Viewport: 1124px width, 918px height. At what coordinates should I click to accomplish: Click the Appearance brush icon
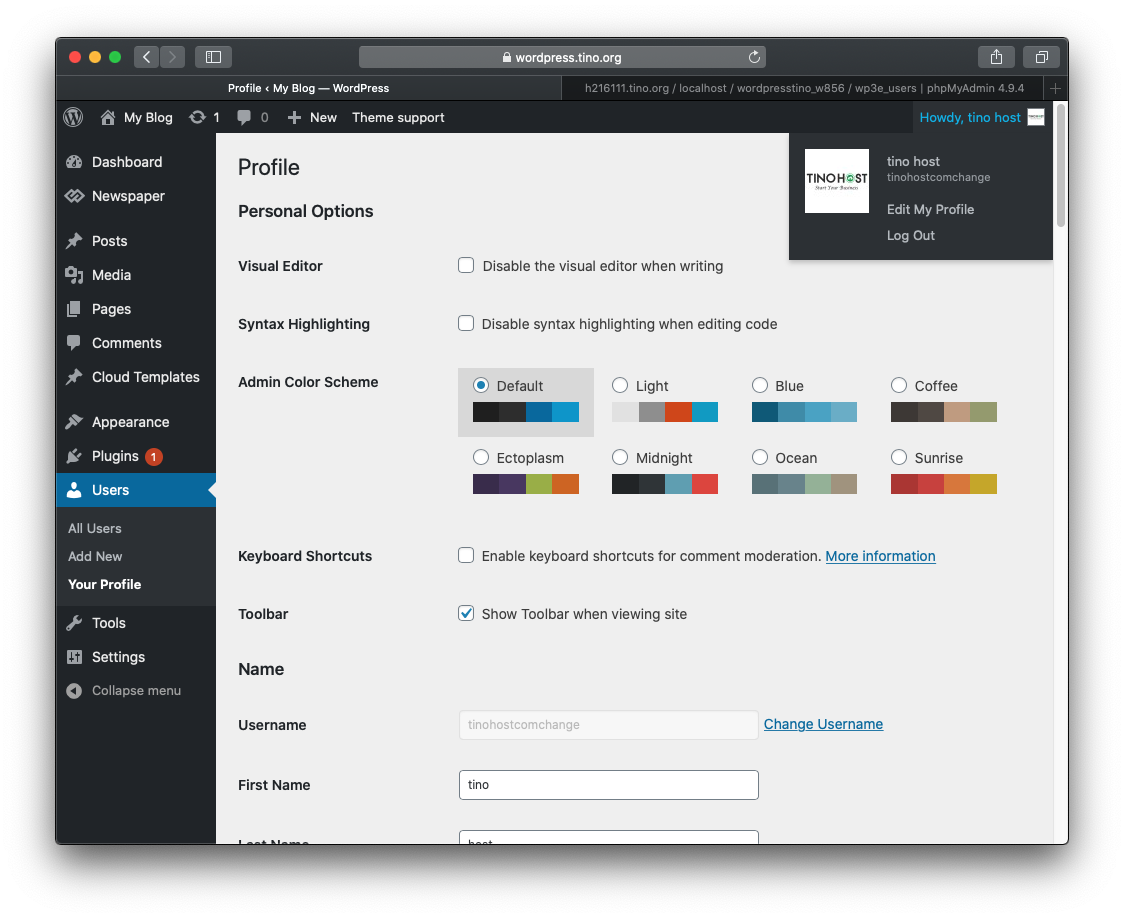(x=73, y=421)
